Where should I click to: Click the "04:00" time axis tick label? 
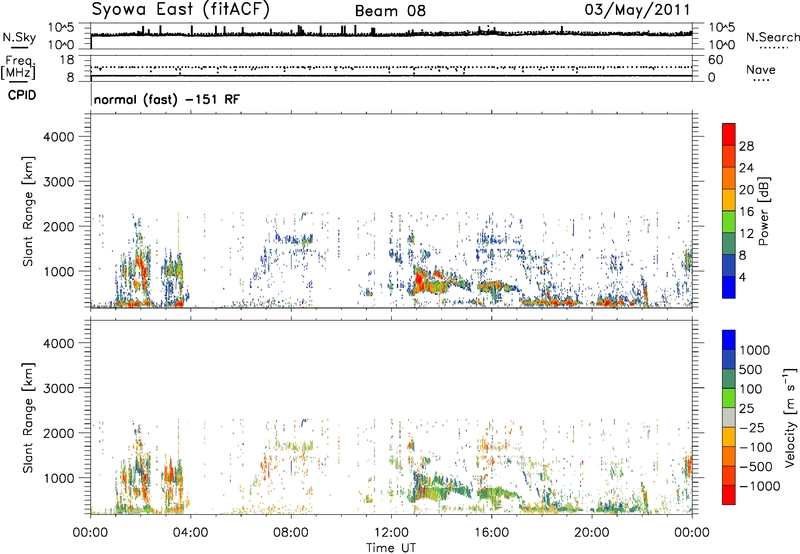[x=191, y=533]
